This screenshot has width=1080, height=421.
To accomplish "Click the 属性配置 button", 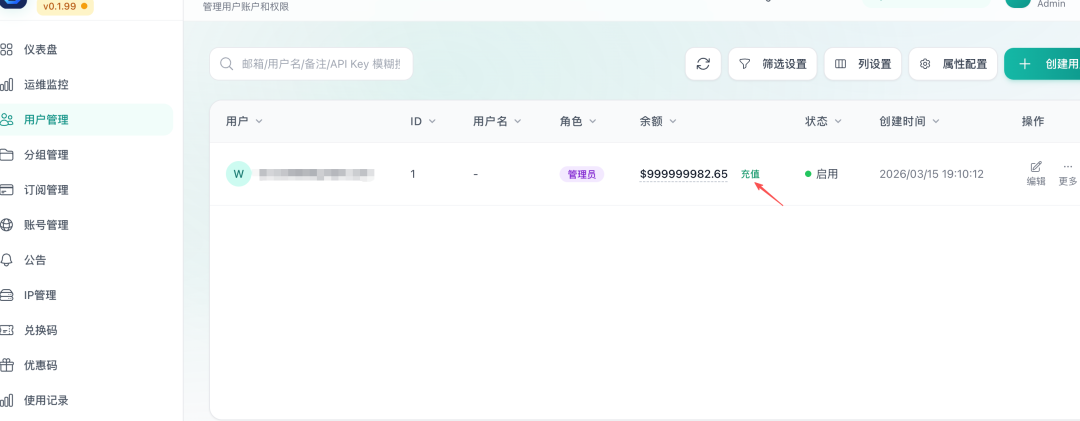I will click(x=953, y=64).
